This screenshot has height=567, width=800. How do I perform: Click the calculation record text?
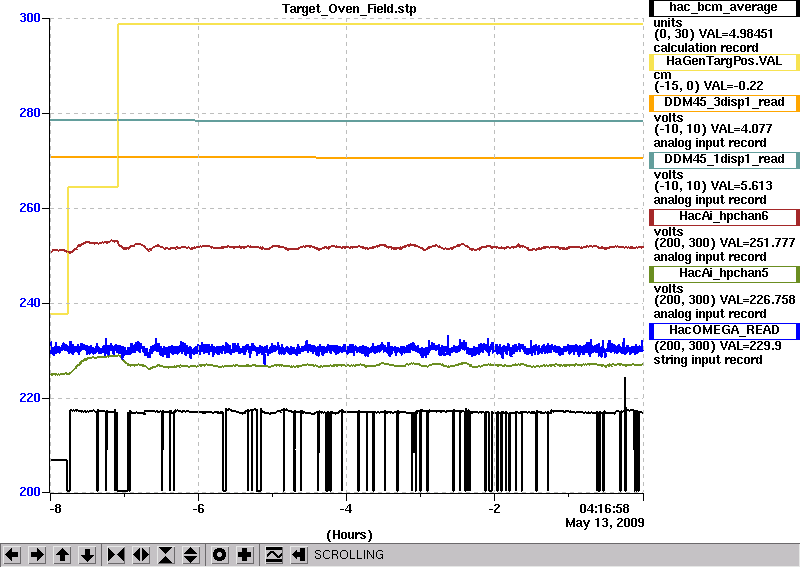click(706, 48)
